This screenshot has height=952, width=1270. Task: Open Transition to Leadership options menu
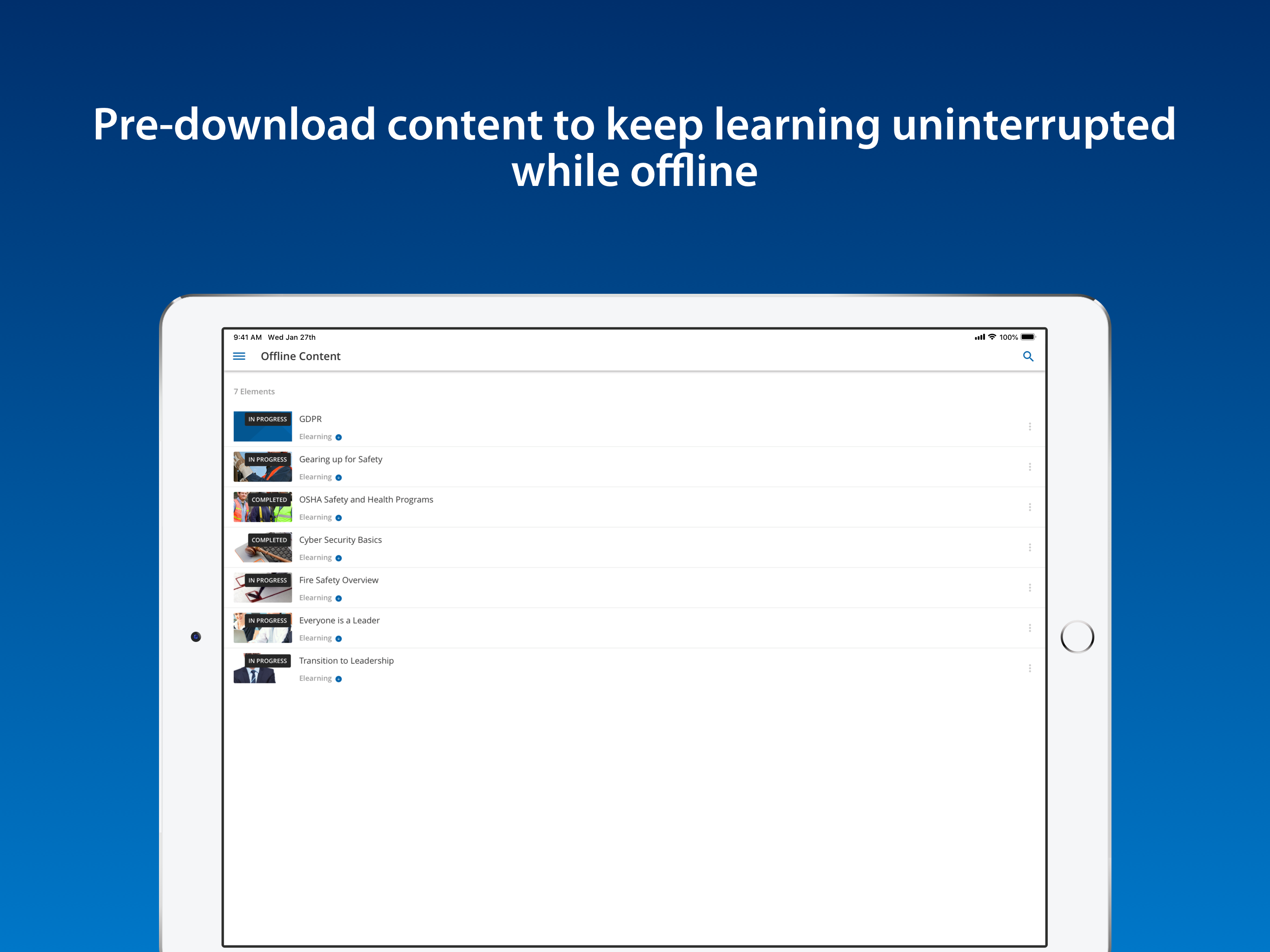(1030, 668)
